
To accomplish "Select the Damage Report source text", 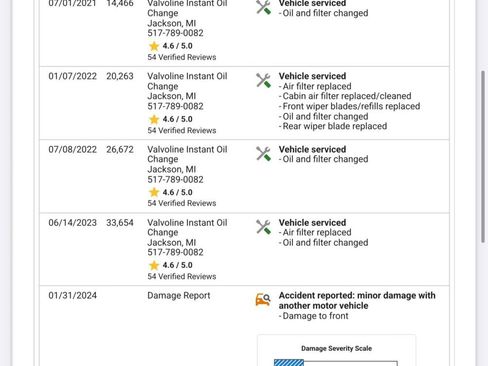I will click(x=179, y=296).
